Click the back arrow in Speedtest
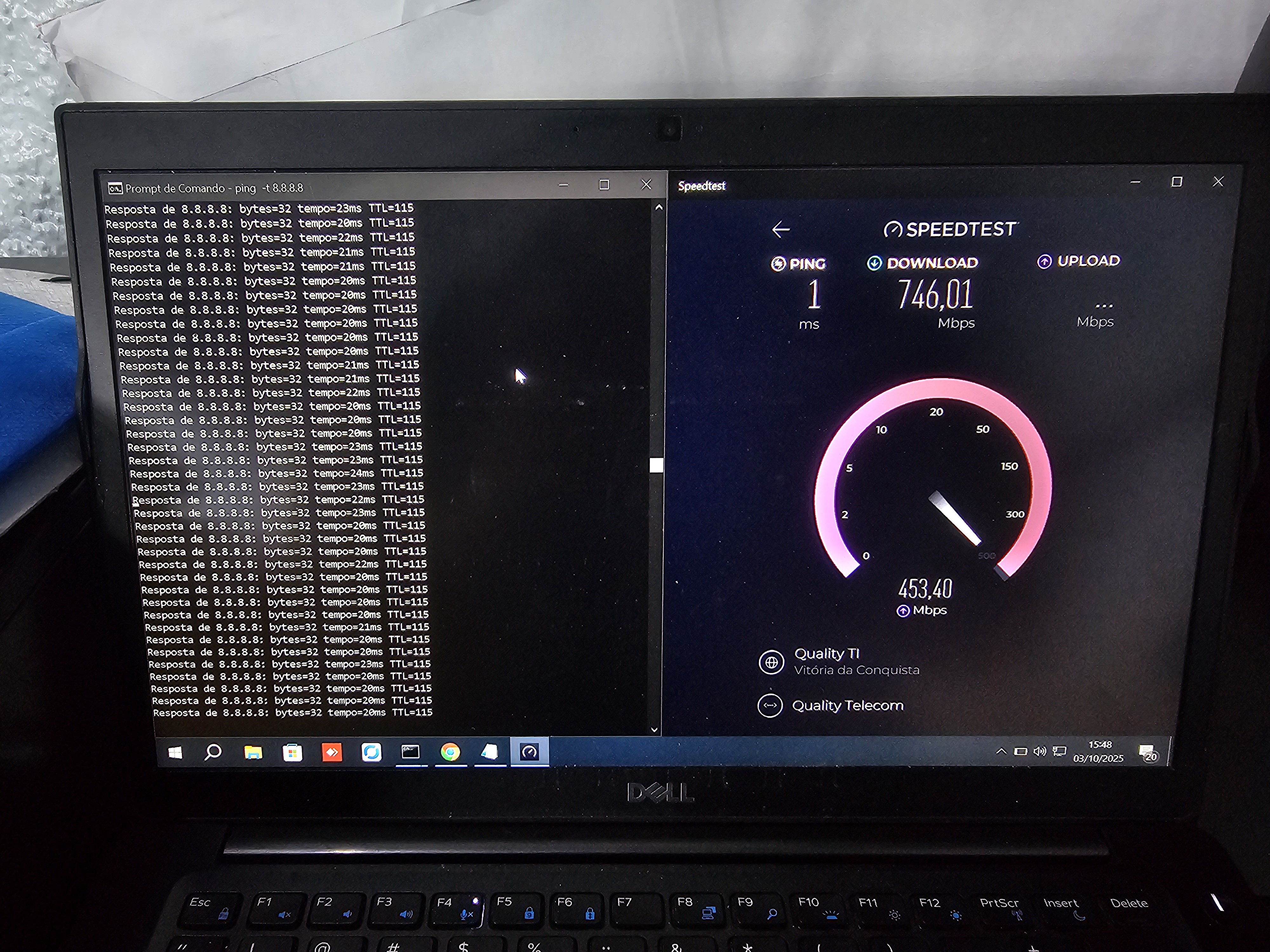The image size is (1270, 952). coord(781,230)
